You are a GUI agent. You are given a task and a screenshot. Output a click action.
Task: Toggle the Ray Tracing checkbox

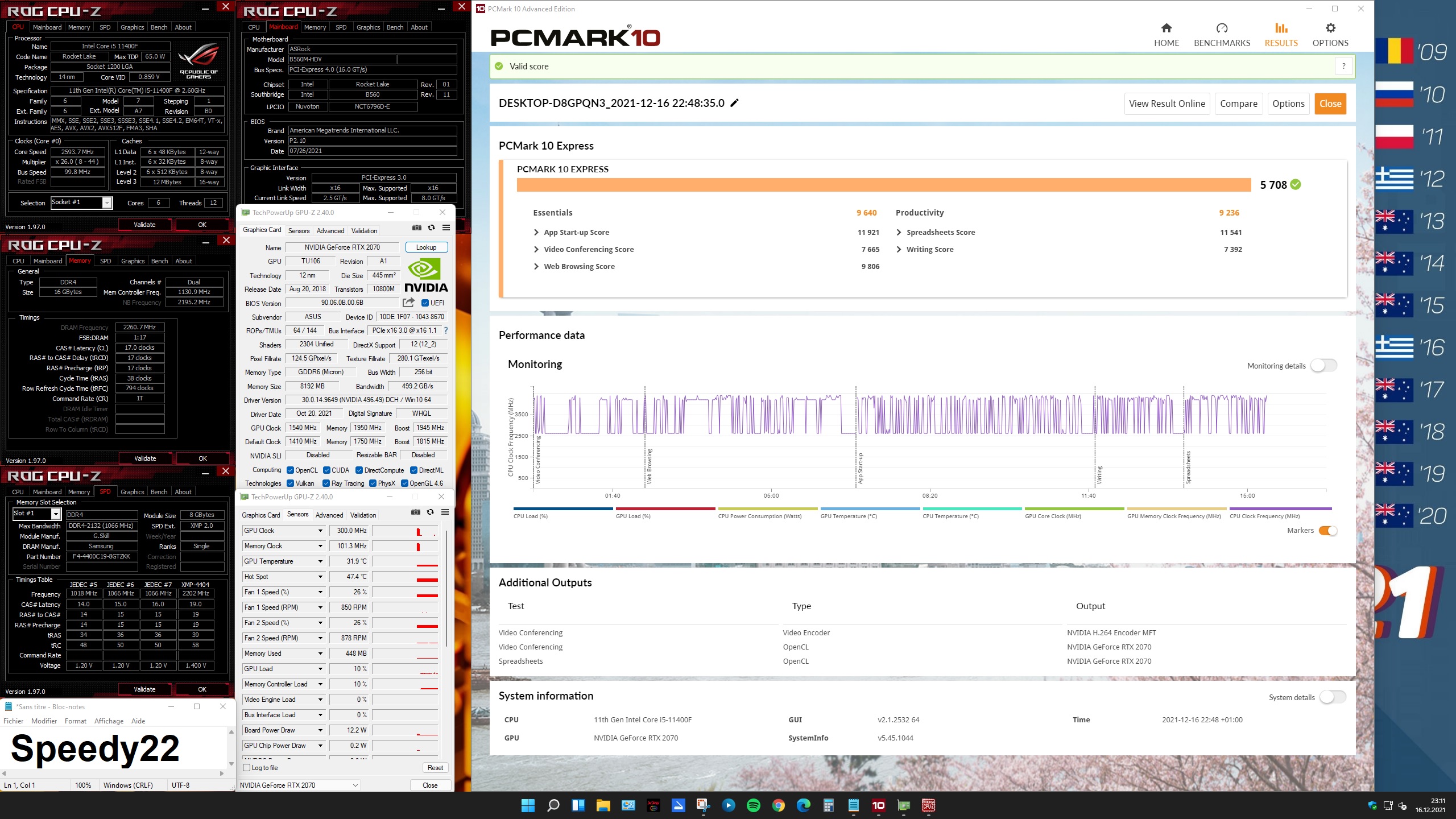click(x=326, y=483)
